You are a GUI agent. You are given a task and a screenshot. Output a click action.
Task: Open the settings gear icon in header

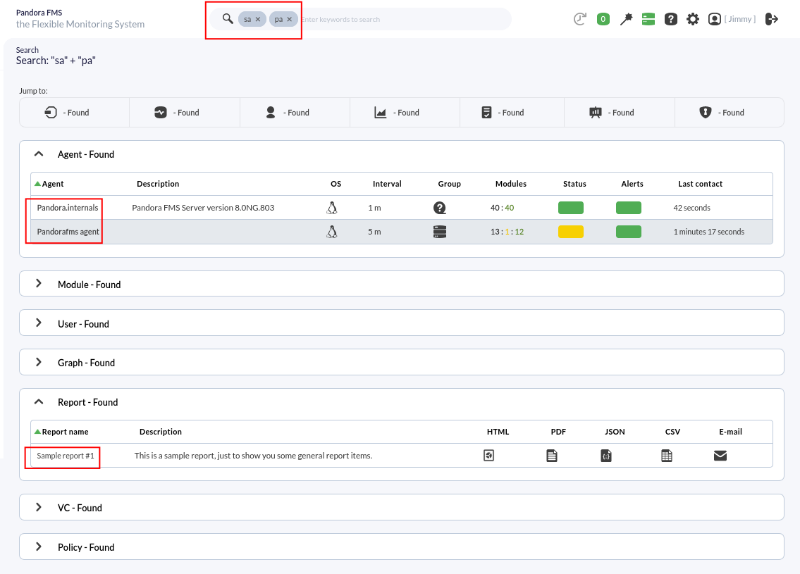point(692,19)
